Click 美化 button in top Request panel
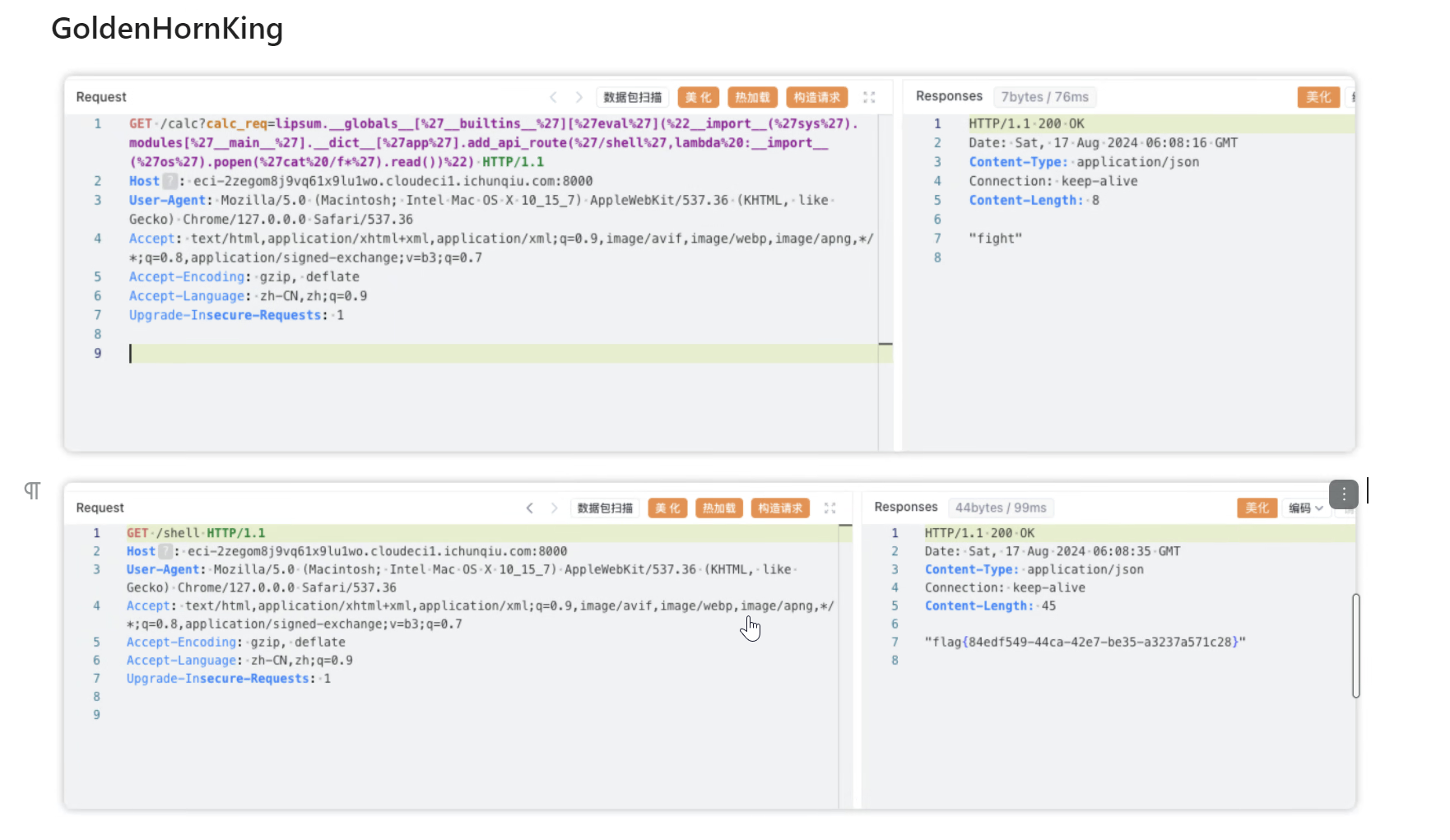1450x840 pixels. (699, 97)
